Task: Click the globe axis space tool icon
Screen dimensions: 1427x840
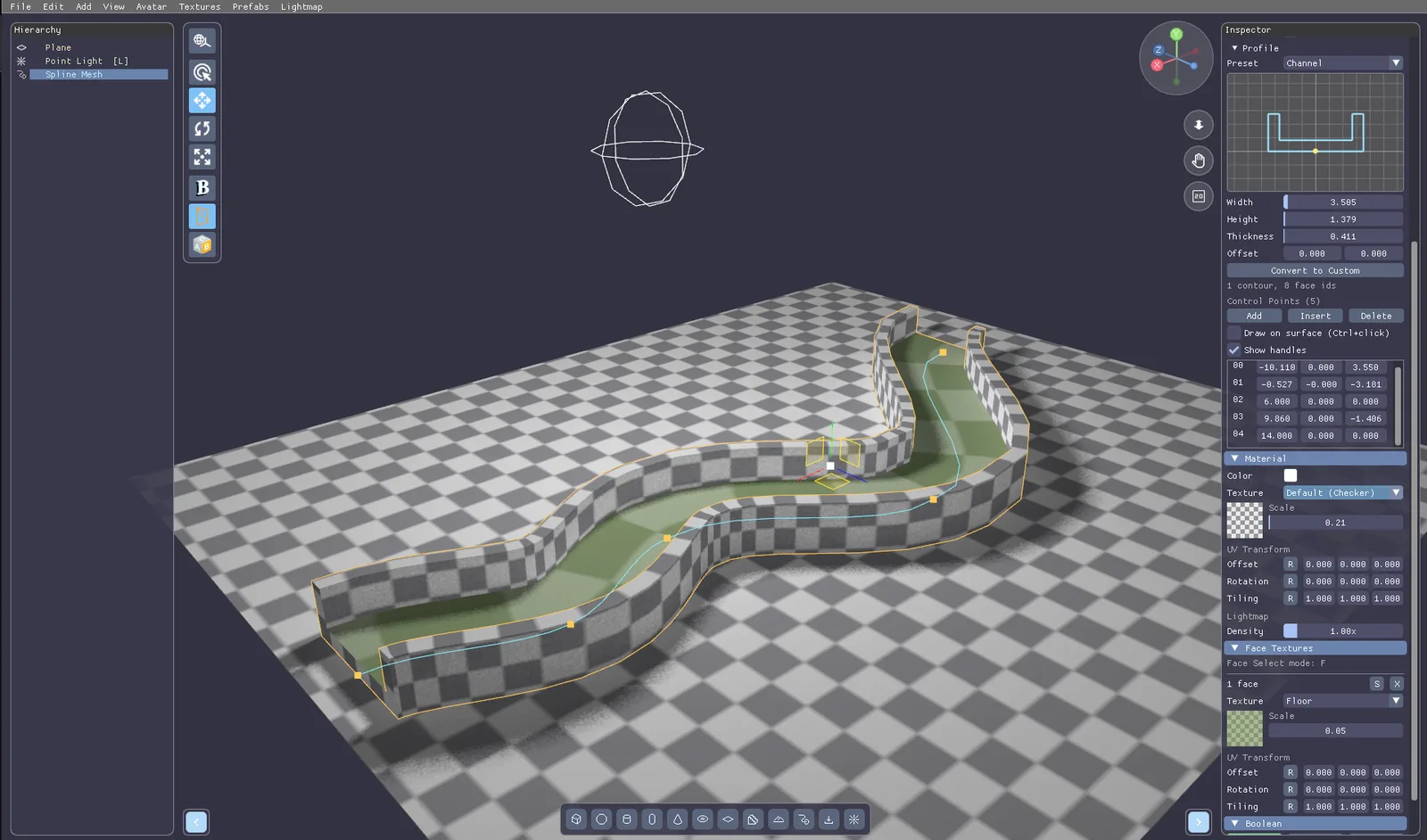Action: coord(202,41)
